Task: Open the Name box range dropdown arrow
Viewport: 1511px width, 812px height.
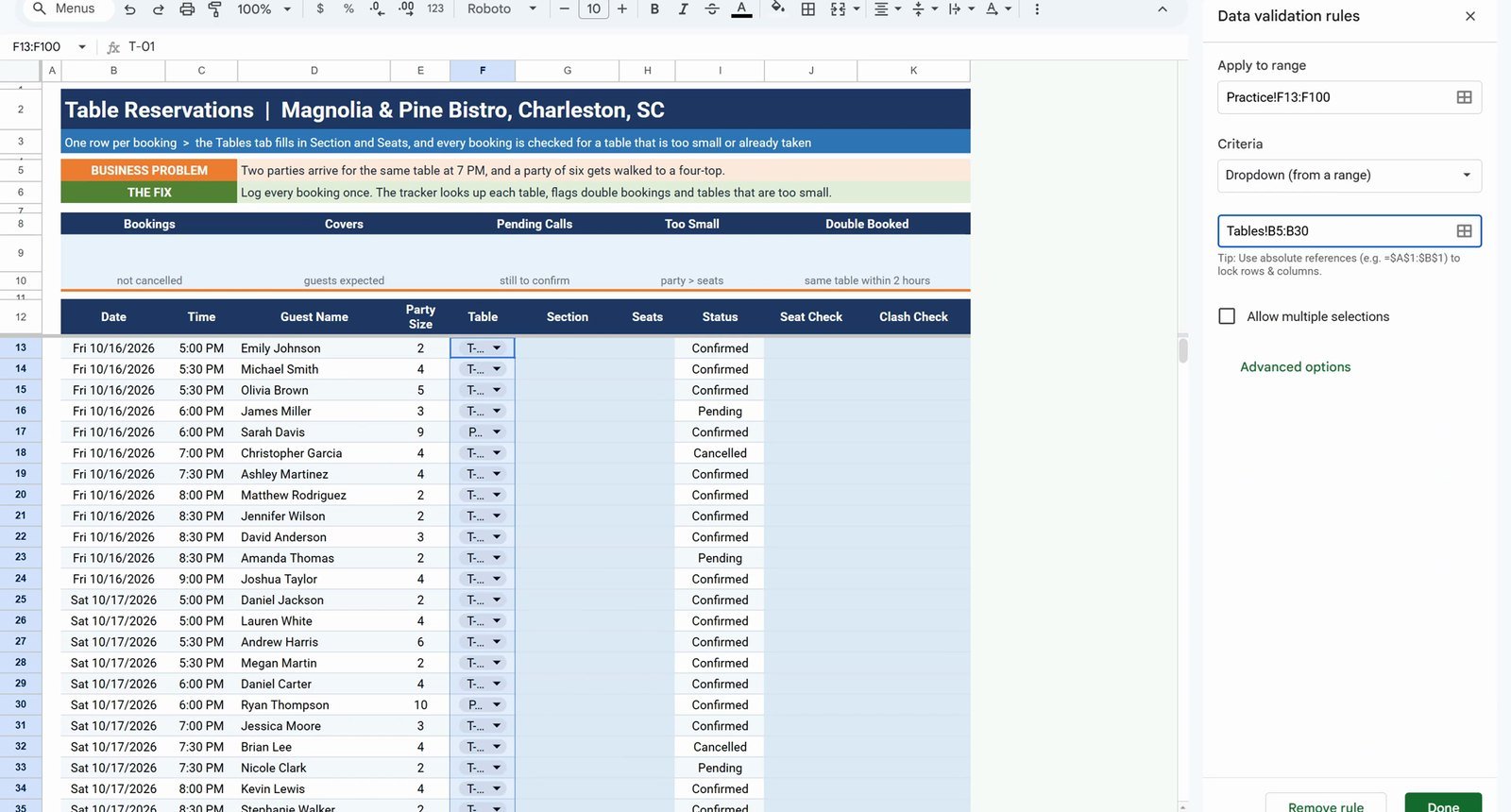Action: (82, 46)
